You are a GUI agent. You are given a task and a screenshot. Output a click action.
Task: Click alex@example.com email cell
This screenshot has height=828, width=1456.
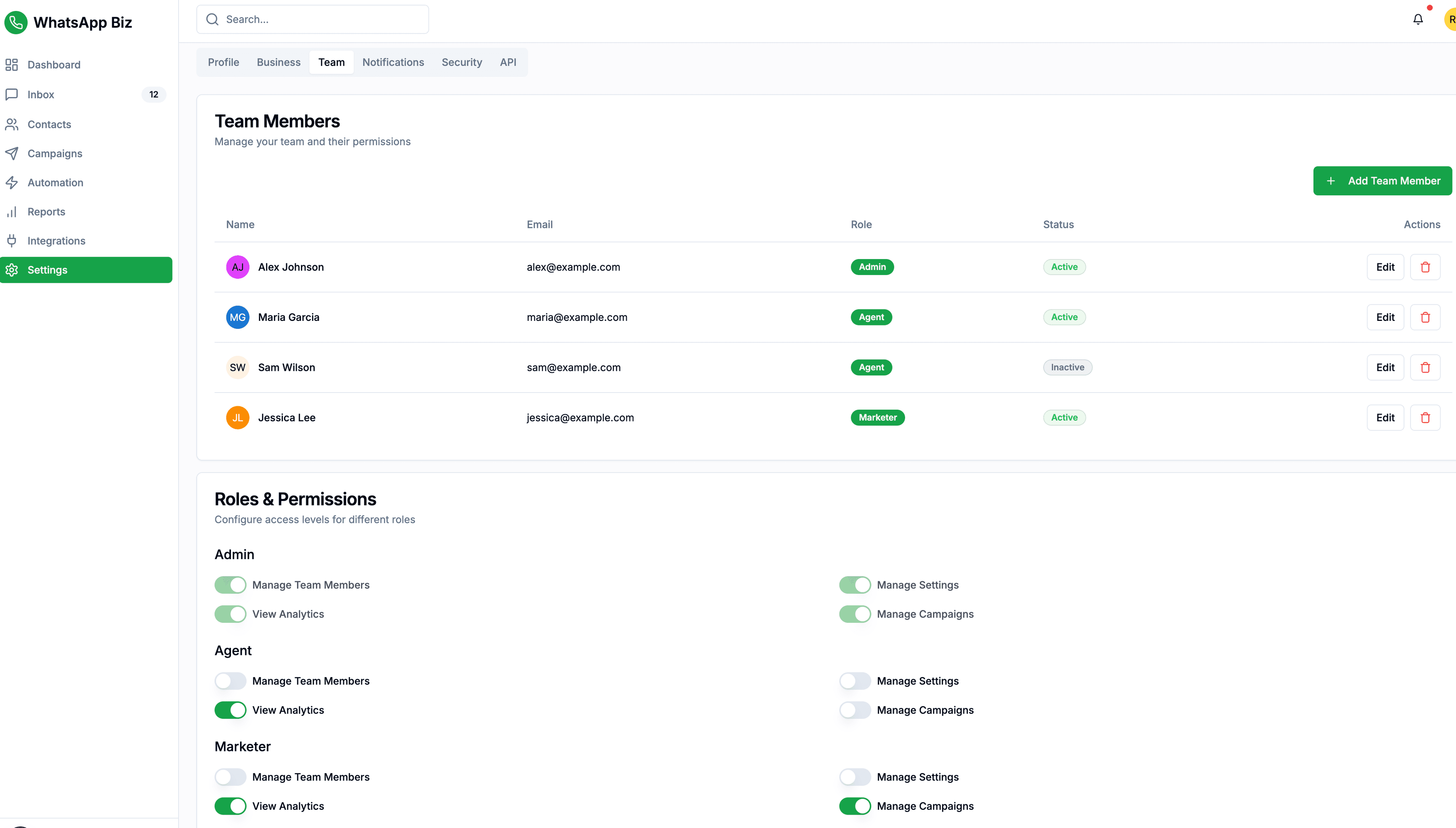click(573, 267)
